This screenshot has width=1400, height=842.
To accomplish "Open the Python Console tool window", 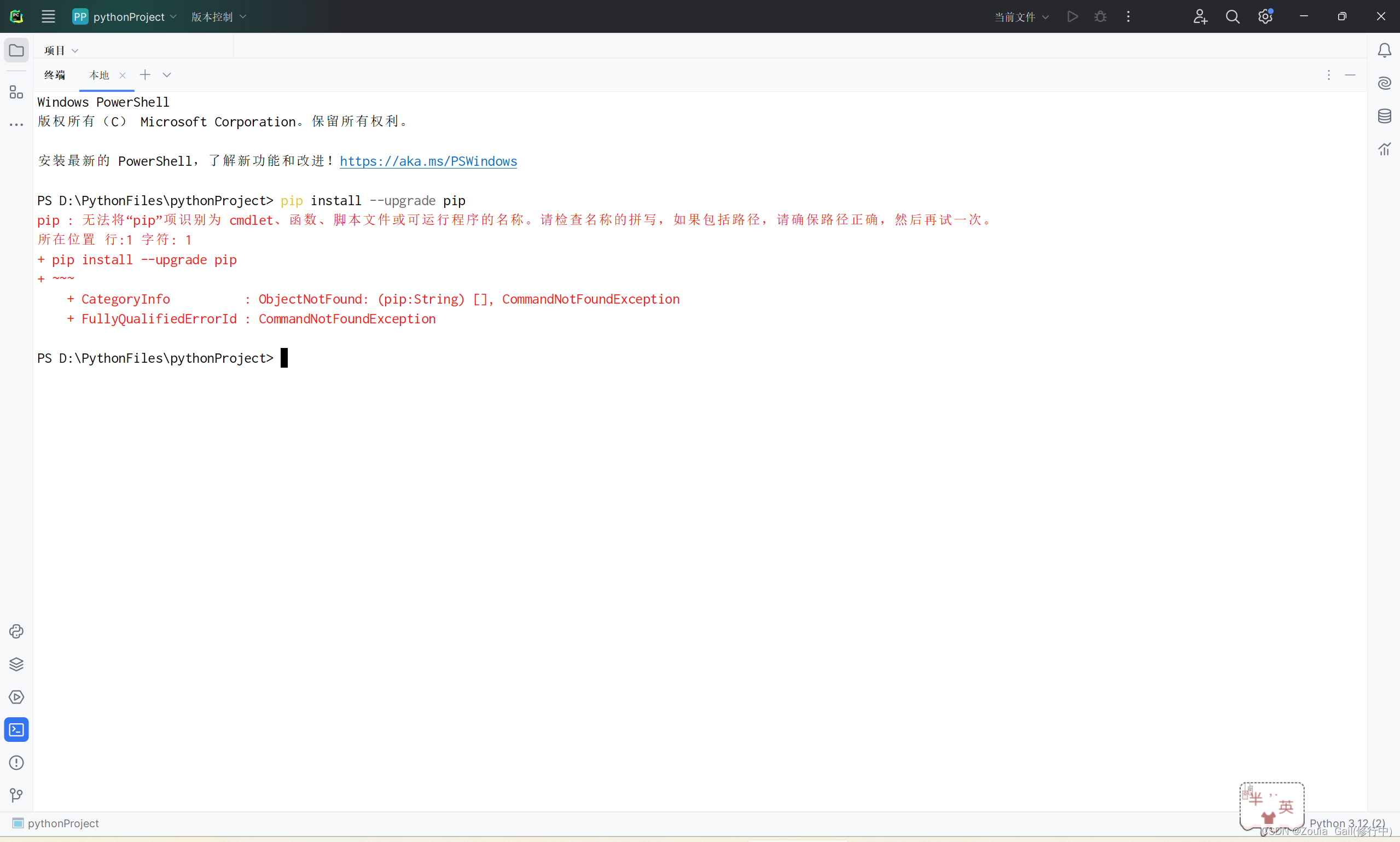I will click(x=16, y=631).
